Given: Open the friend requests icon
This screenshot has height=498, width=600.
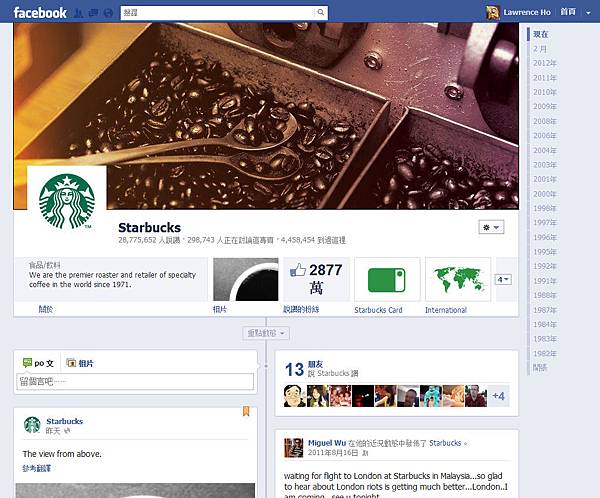Looking at the screenshot, I should pos(78,13).
